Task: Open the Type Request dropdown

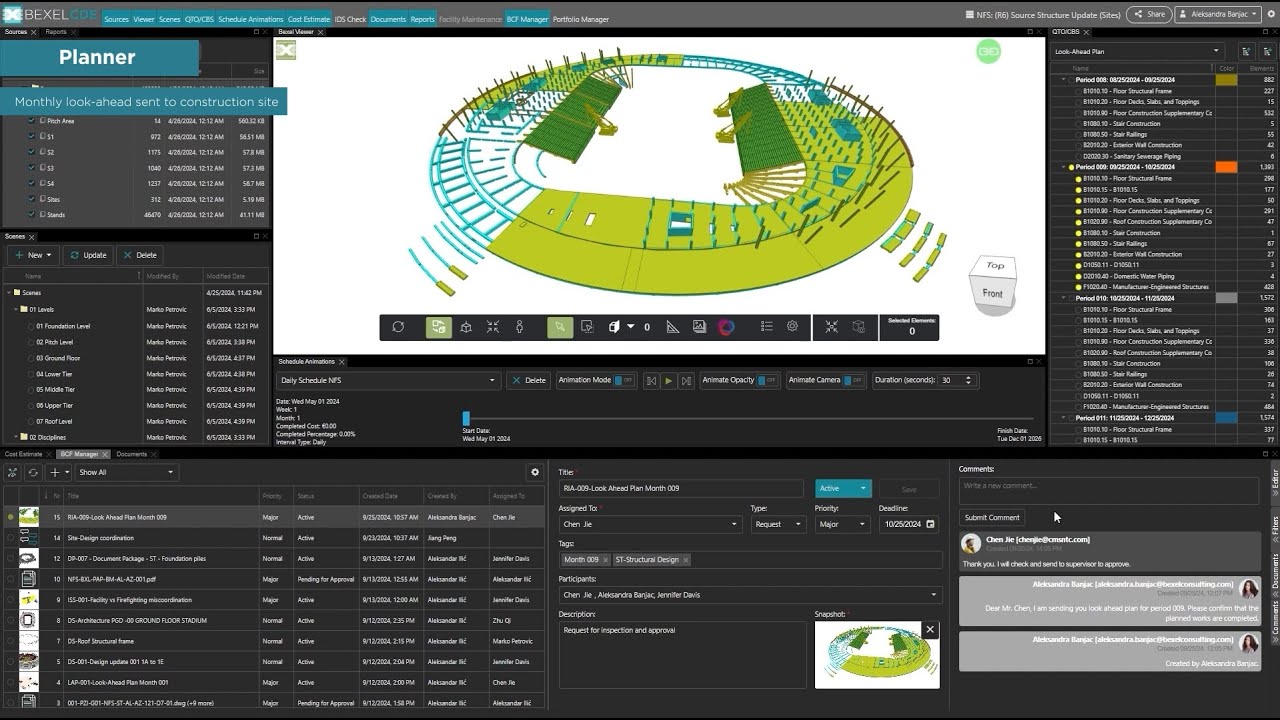Action: tap(778, 524)
